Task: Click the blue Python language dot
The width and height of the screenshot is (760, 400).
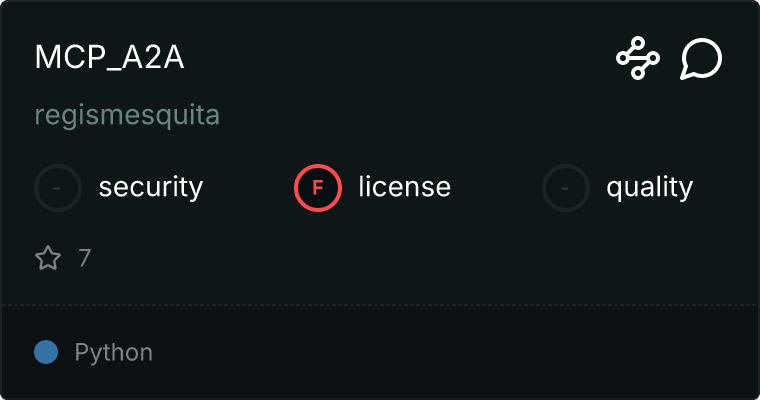Action: [46, 352]
